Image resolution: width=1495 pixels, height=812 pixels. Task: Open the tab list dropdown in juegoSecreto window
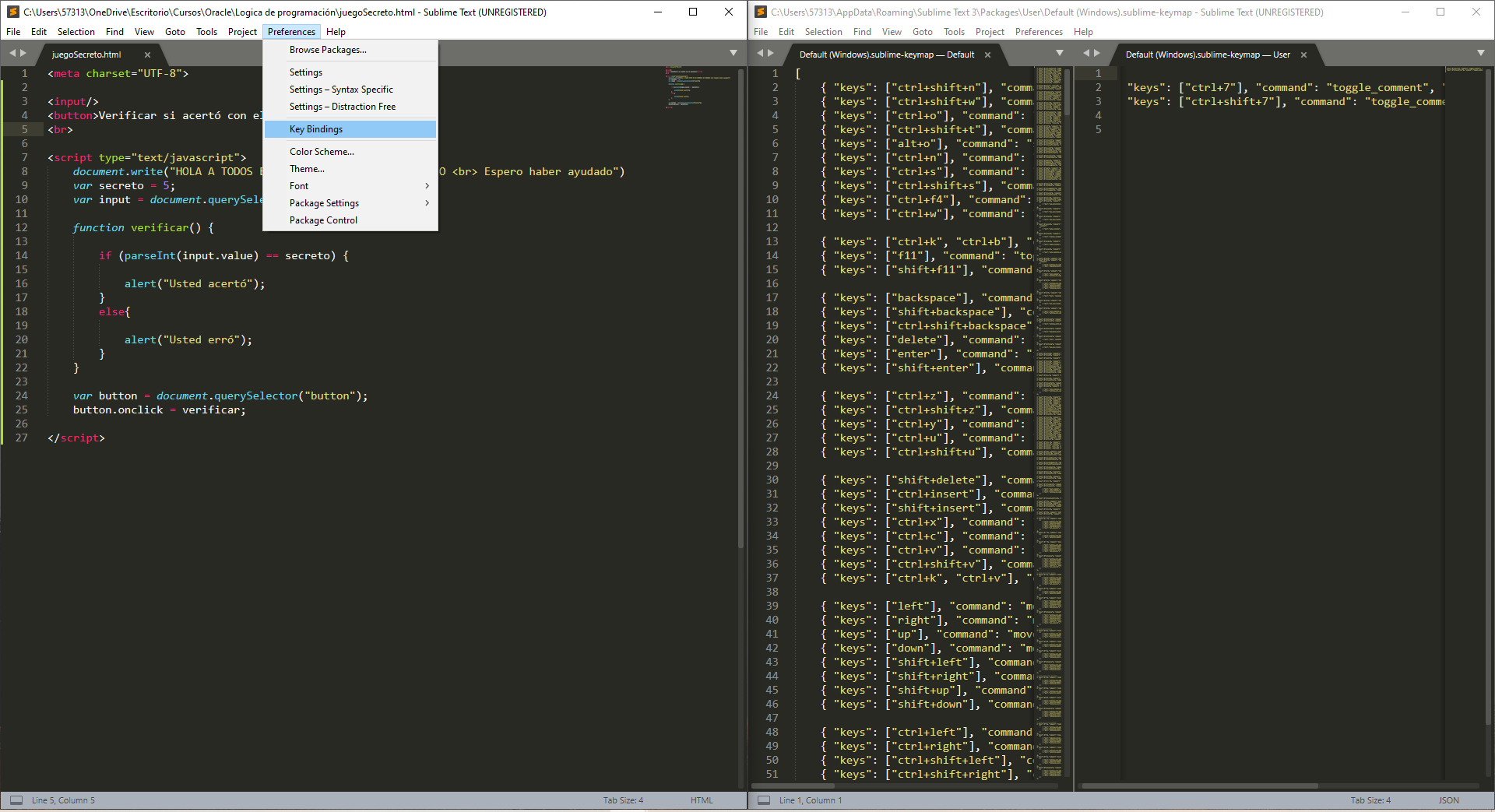733,53
